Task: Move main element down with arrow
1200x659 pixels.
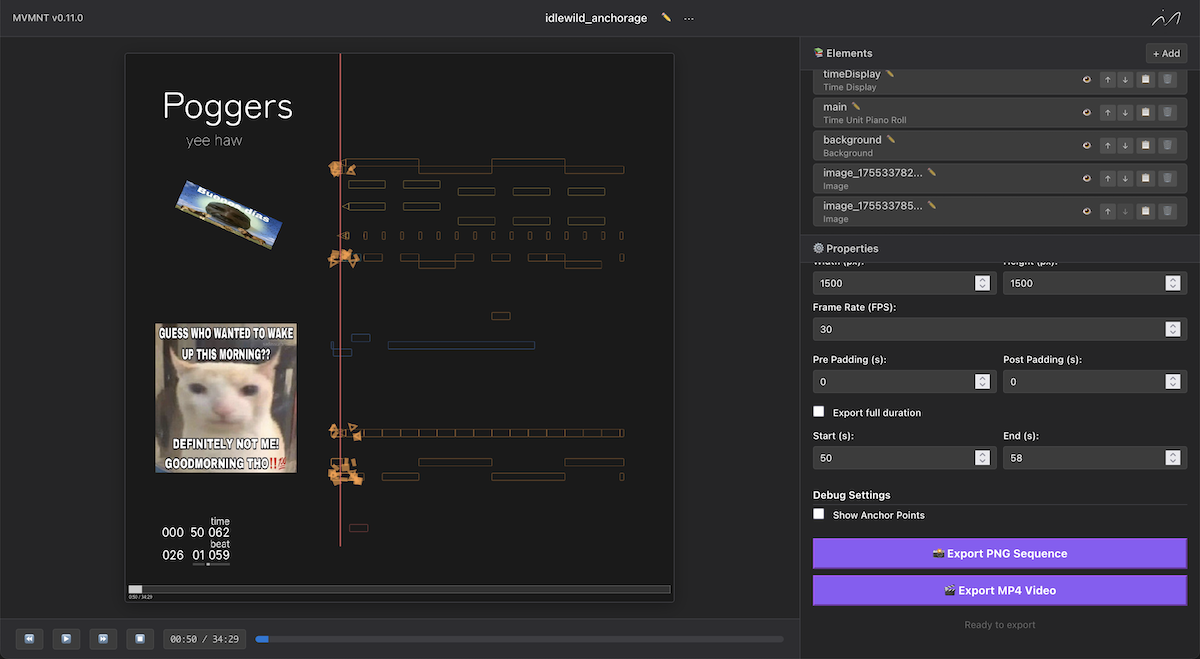Action: [1125, 112]
